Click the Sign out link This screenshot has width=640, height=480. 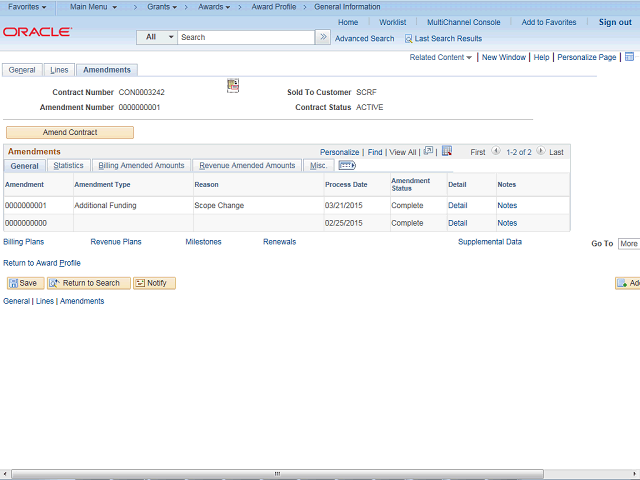pyautogui.click(x=615, y=22)
